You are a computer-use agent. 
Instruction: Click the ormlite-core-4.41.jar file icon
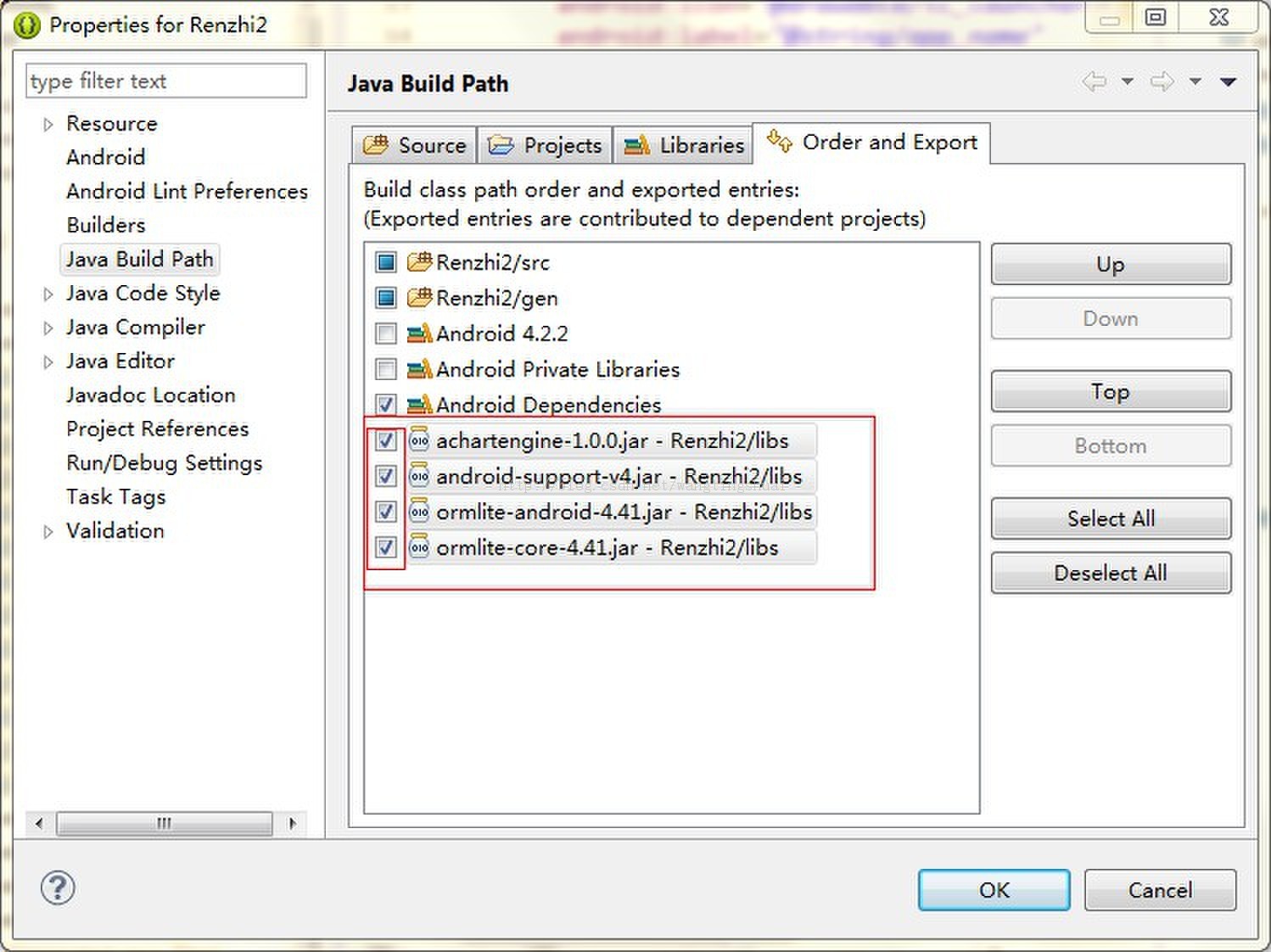point(419,547)
